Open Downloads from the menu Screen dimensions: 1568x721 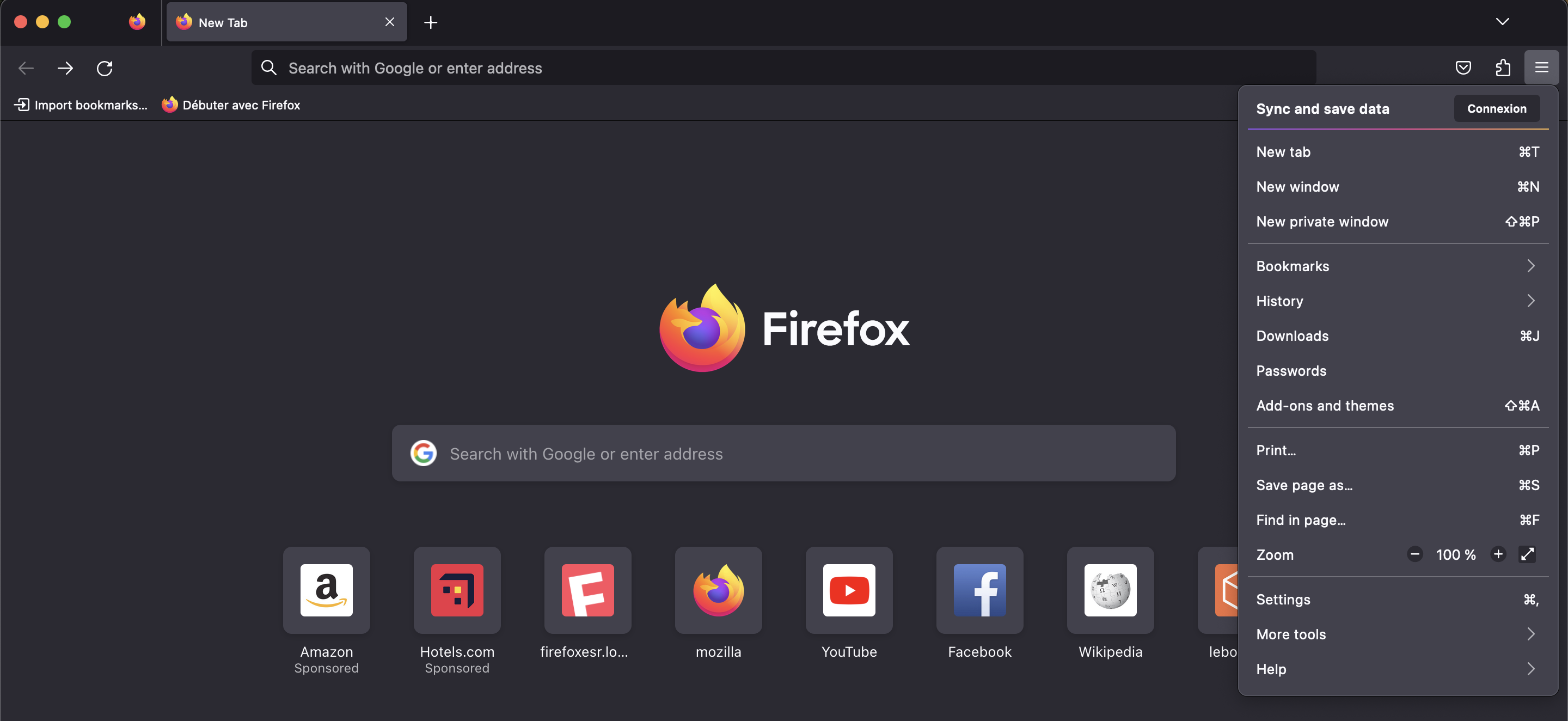(x=1398, y=335)
